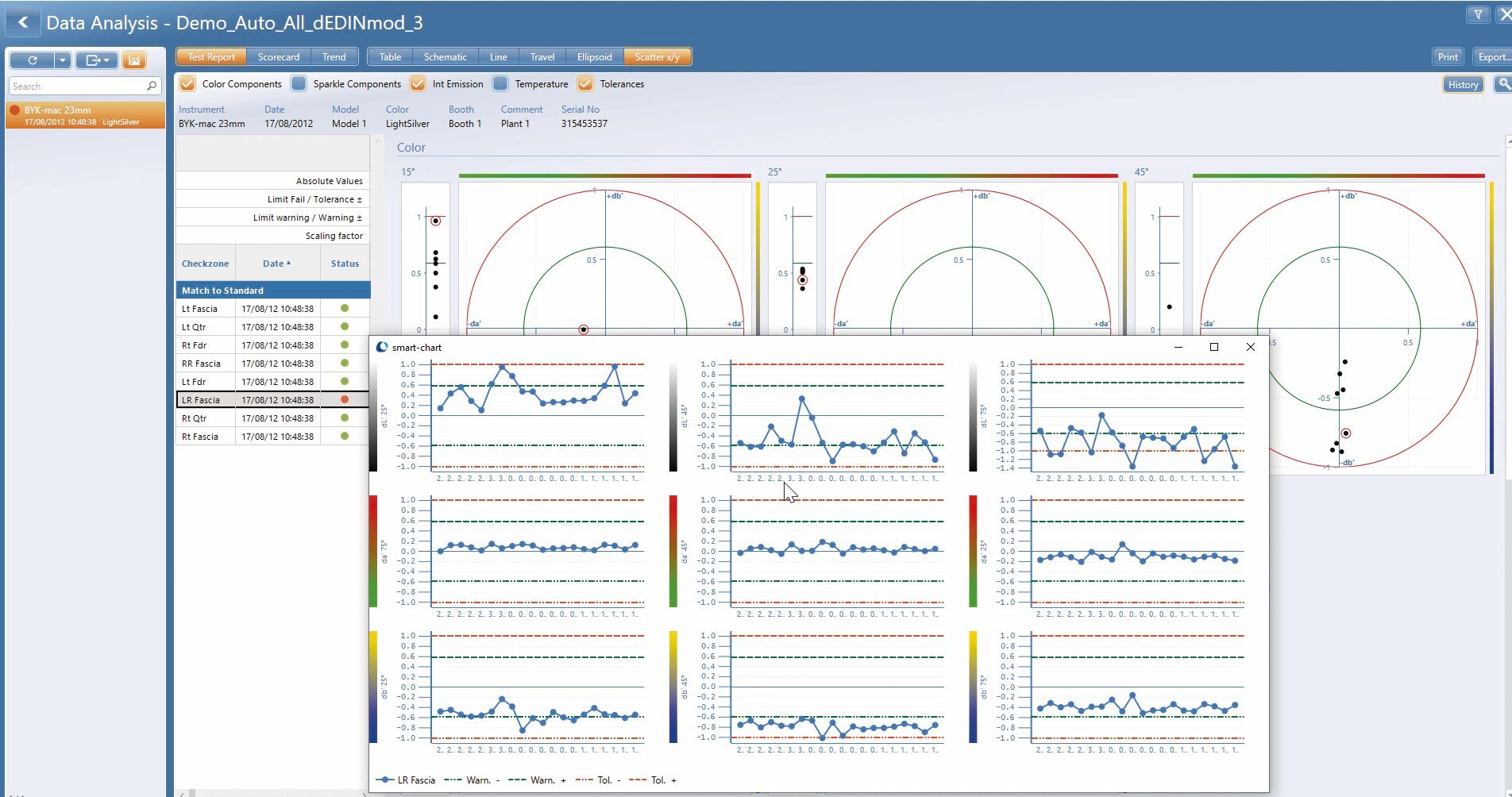The height and width of the screenshot is (797, 1512).
Task: Select the RR Fascia checkzone row
Action: pyautogui.click(x=272, y=364)
